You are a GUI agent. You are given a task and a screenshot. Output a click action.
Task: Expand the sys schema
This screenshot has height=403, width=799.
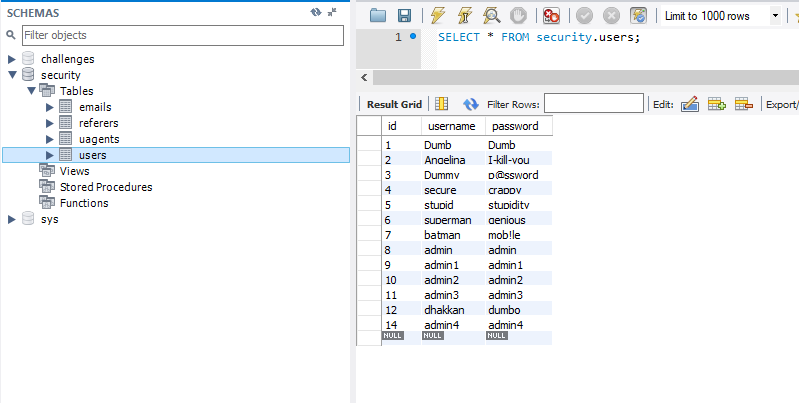point(12,219)
